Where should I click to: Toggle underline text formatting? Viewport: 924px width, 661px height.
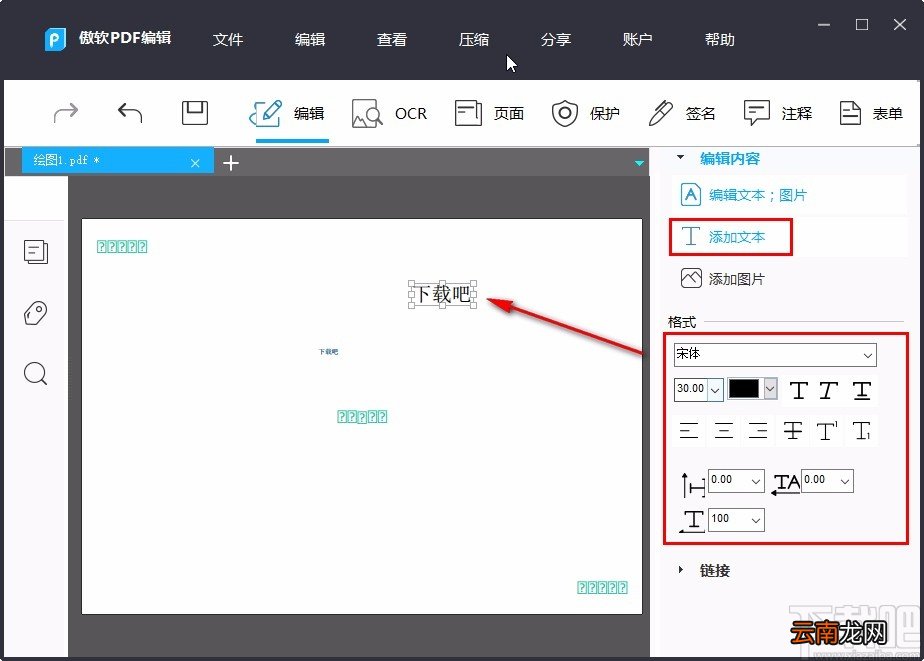pos(862,390)
